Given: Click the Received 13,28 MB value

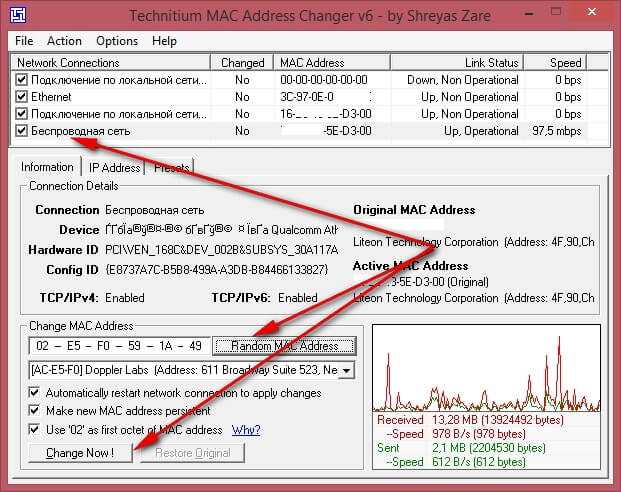Looking at the screenshot, I should (497, 420).
